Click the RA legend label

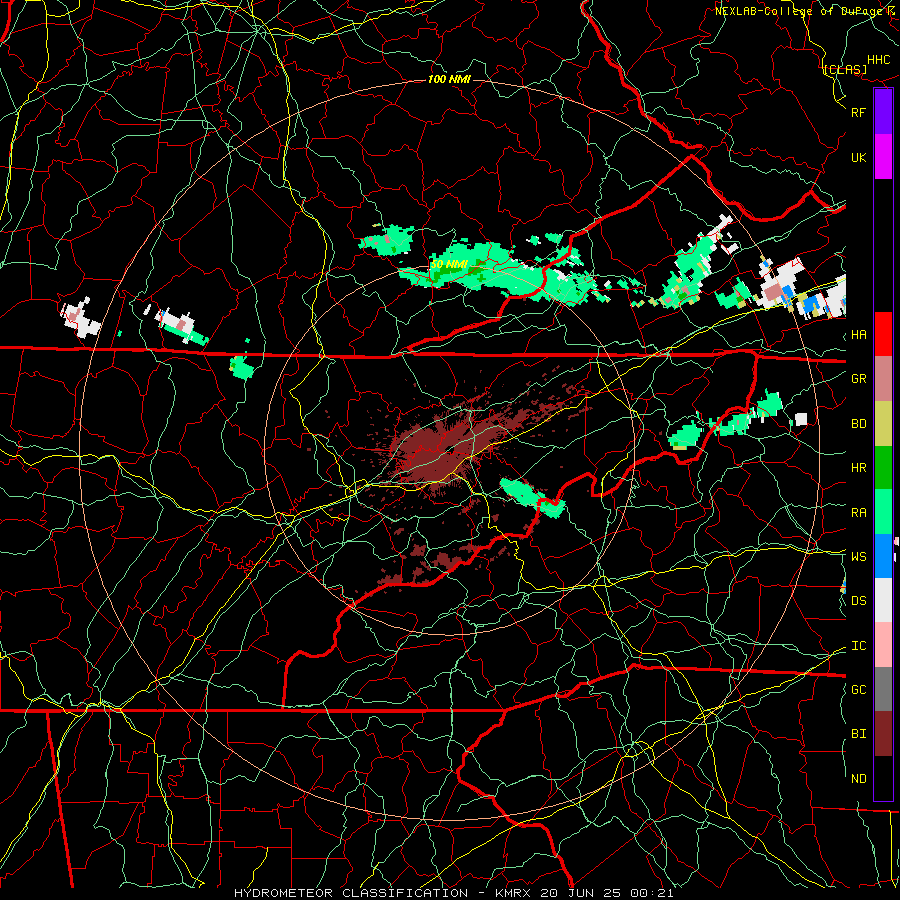coord(858,513)
